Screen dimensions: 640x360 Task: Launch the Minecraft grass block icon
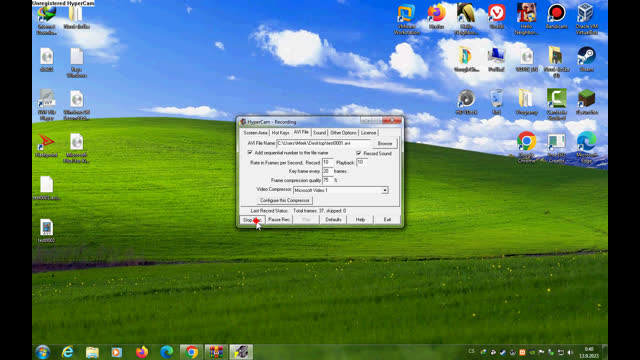pyautogui.click(x=587, y=102)
